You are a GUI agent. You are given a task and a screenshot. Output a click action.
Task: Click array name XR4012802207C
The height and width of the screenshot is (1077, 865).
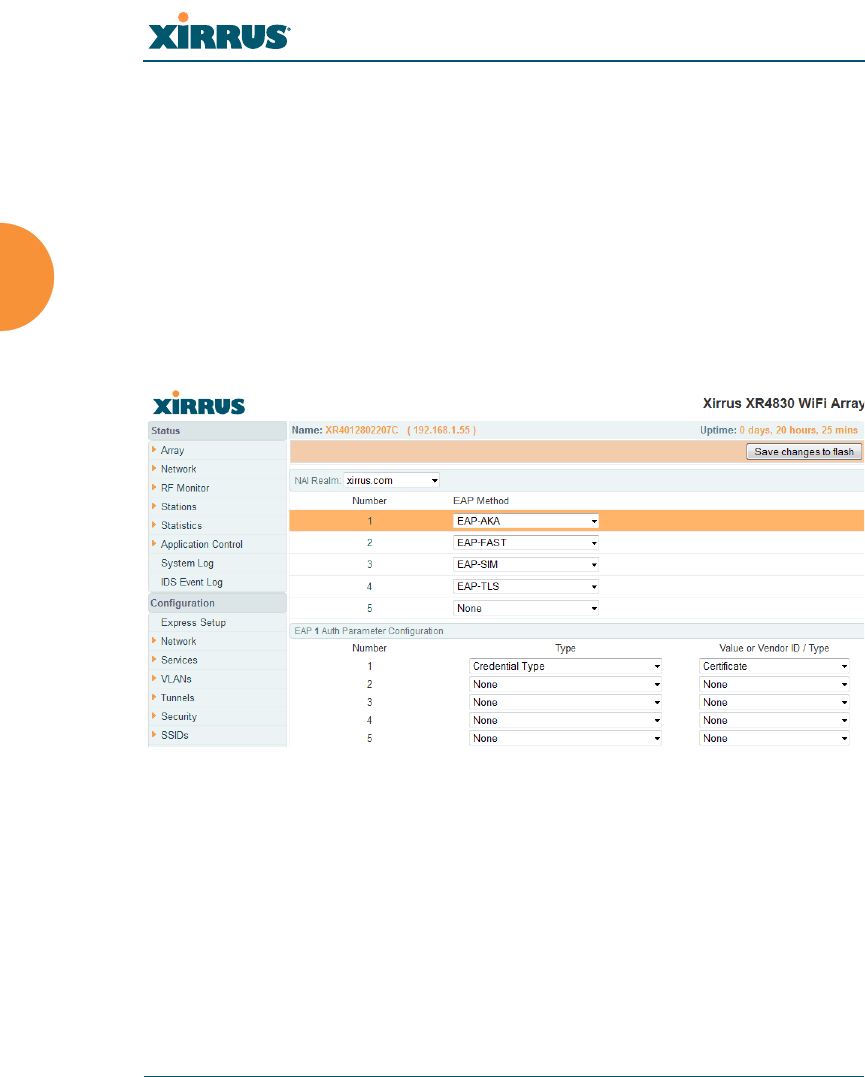(361, 430)
